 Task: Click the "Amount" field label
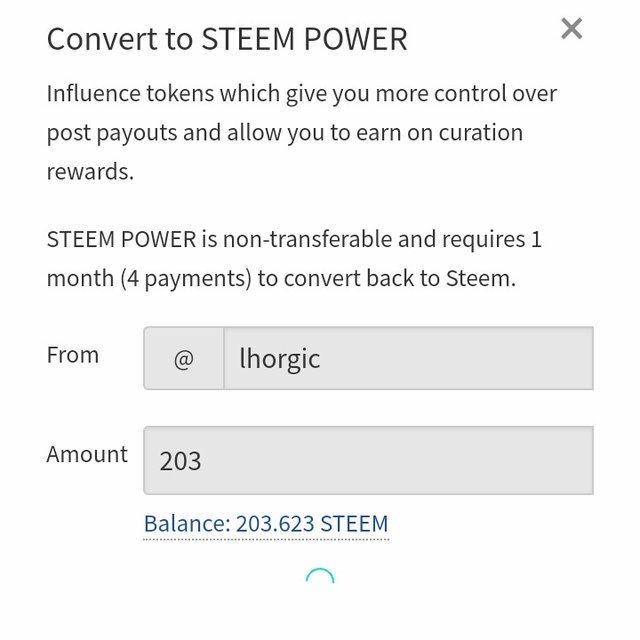(x=87, y=454)
